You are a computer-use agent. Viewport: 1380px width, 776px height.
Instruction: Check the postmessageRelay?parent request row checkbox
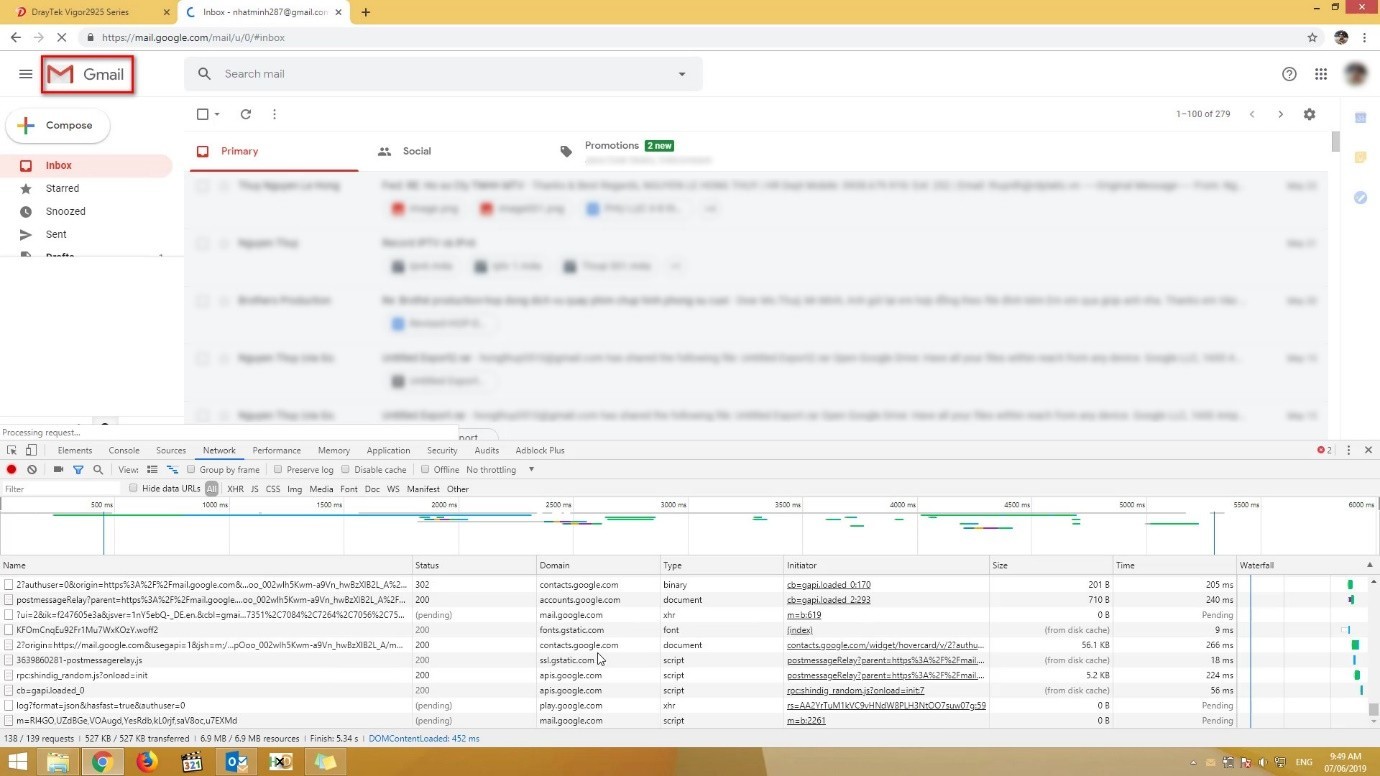click(8, 600)
